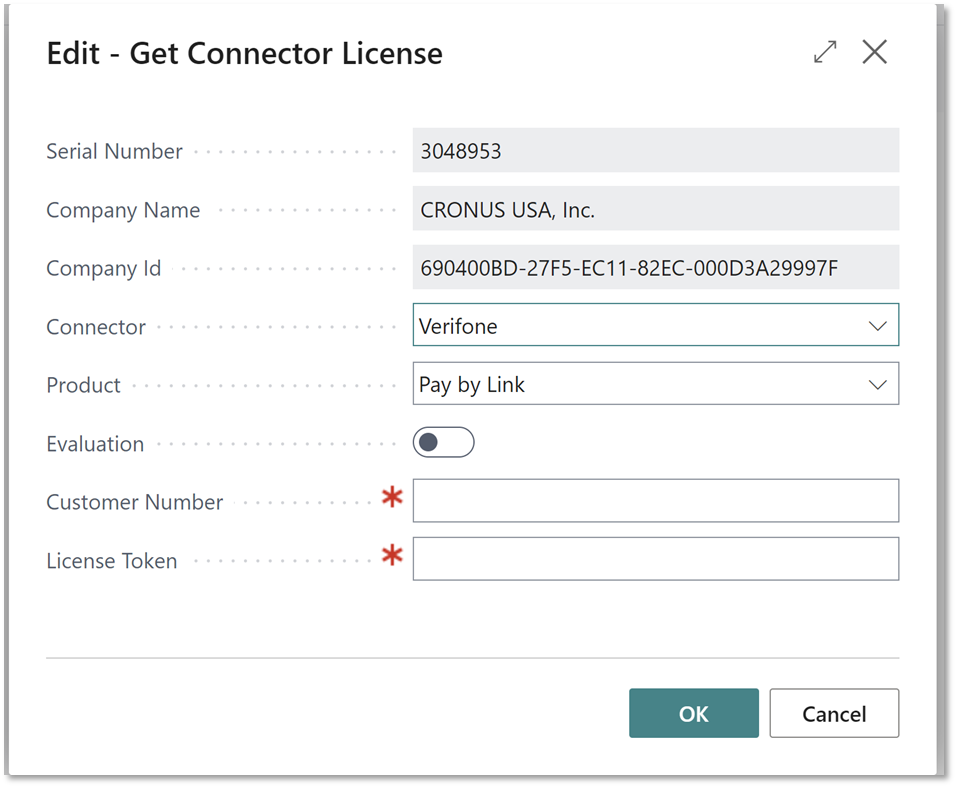Click the Product field label
Viewport: 956px width, 787px height.
[x=84, y=385]
